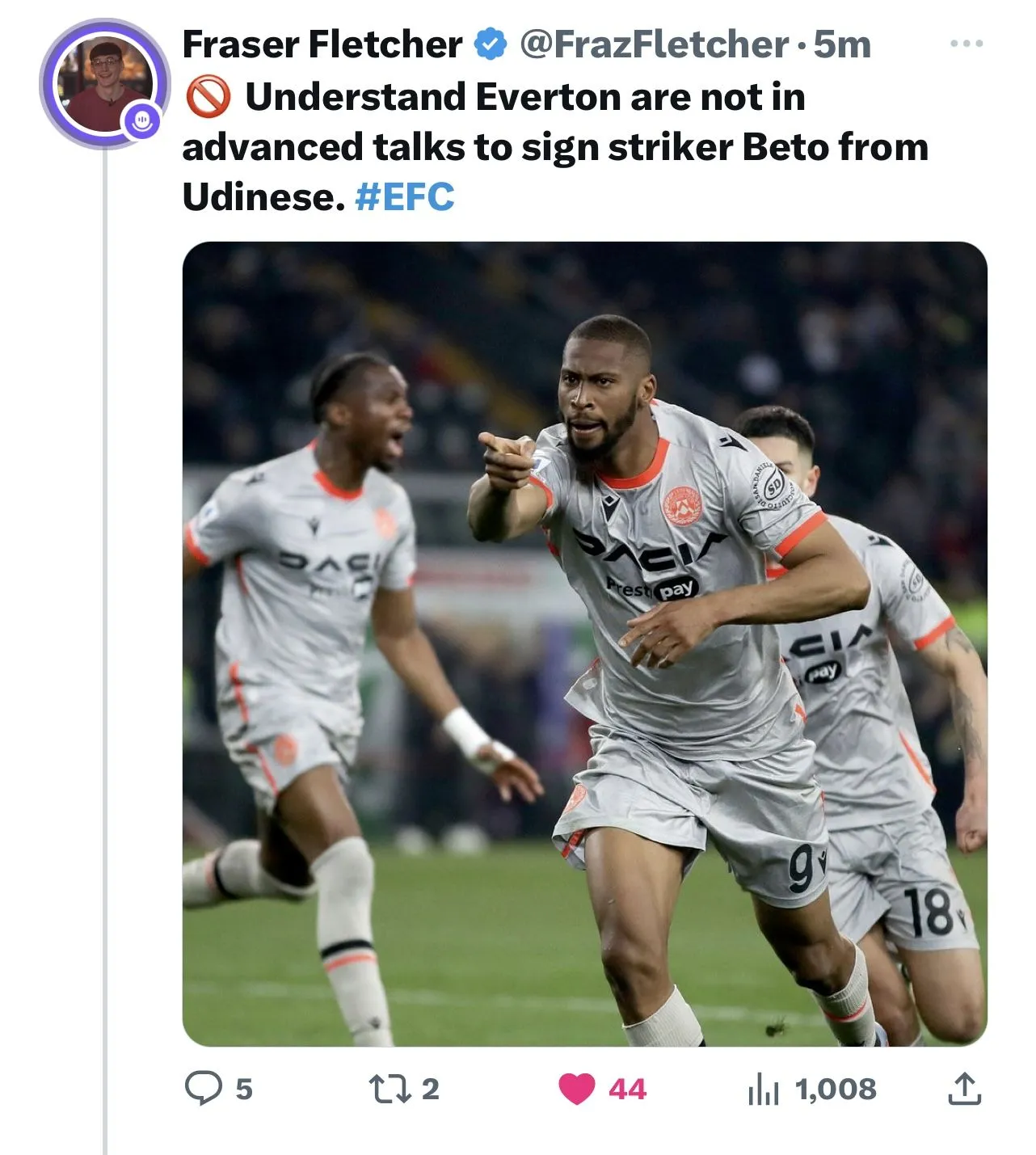The image size is (1036, 1155).
Task: Tap the share upload icon
Action: (963, 1089)
